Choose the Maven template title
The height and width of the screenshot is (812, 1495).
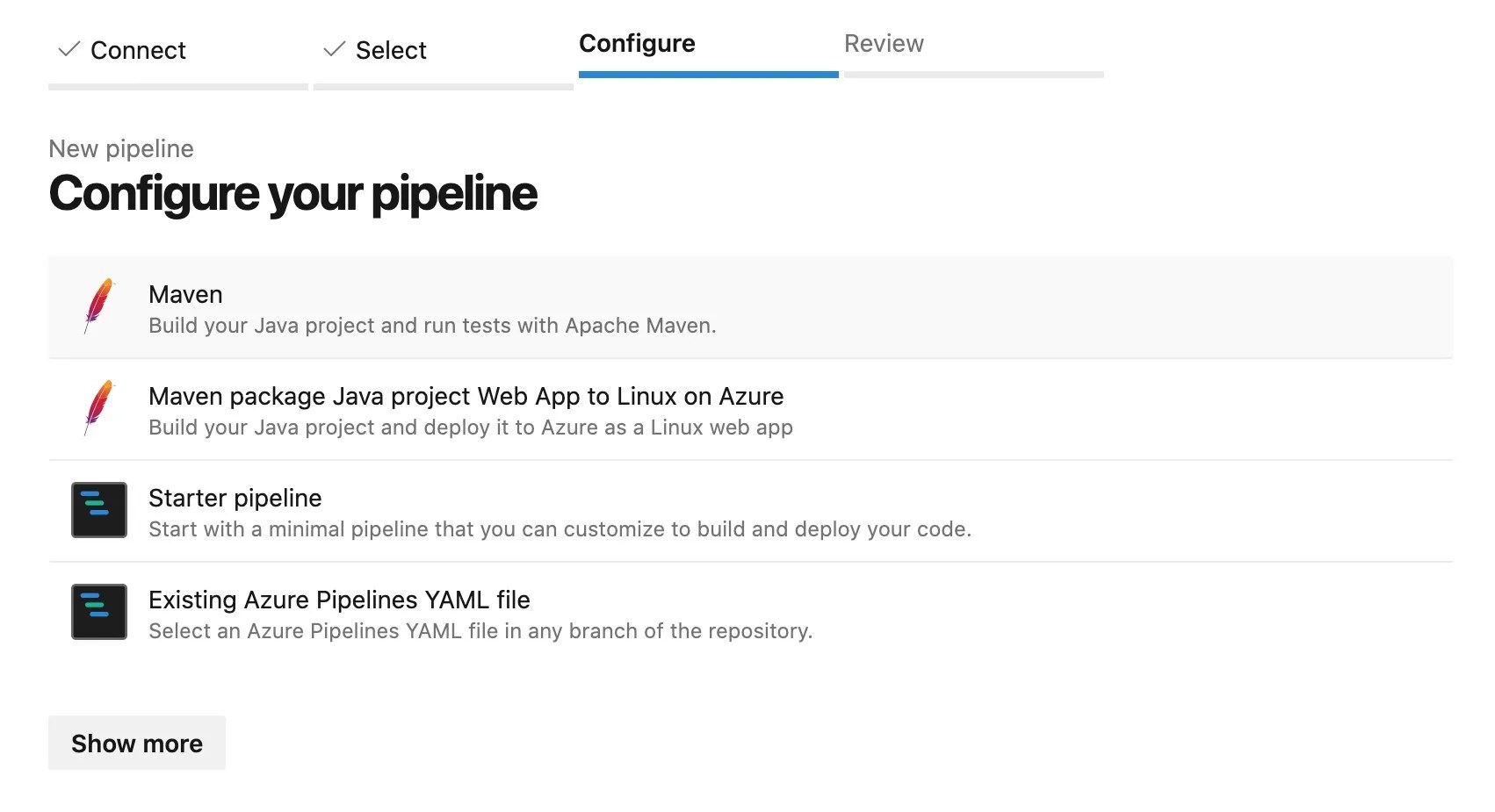click(185, 294)
